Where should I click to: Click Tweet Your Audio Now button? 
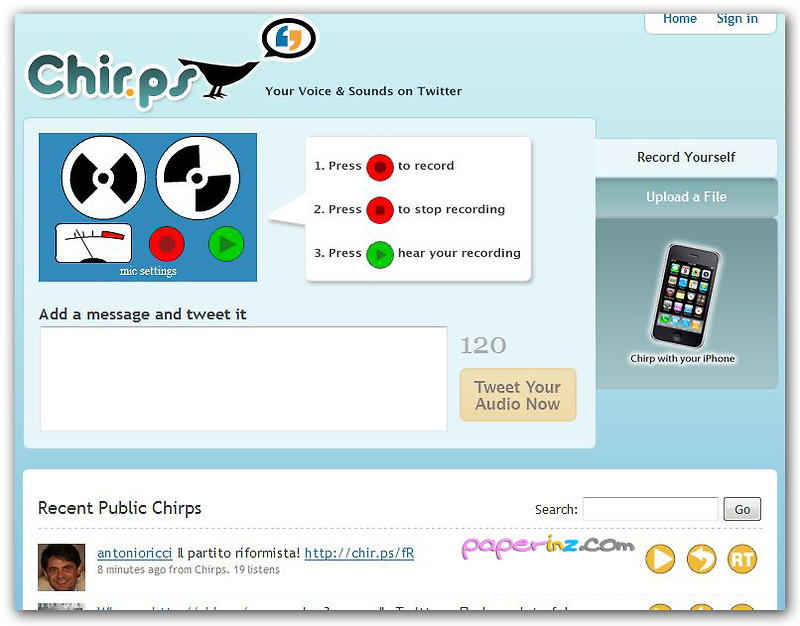pyautogui.click(x=518, y=395)
